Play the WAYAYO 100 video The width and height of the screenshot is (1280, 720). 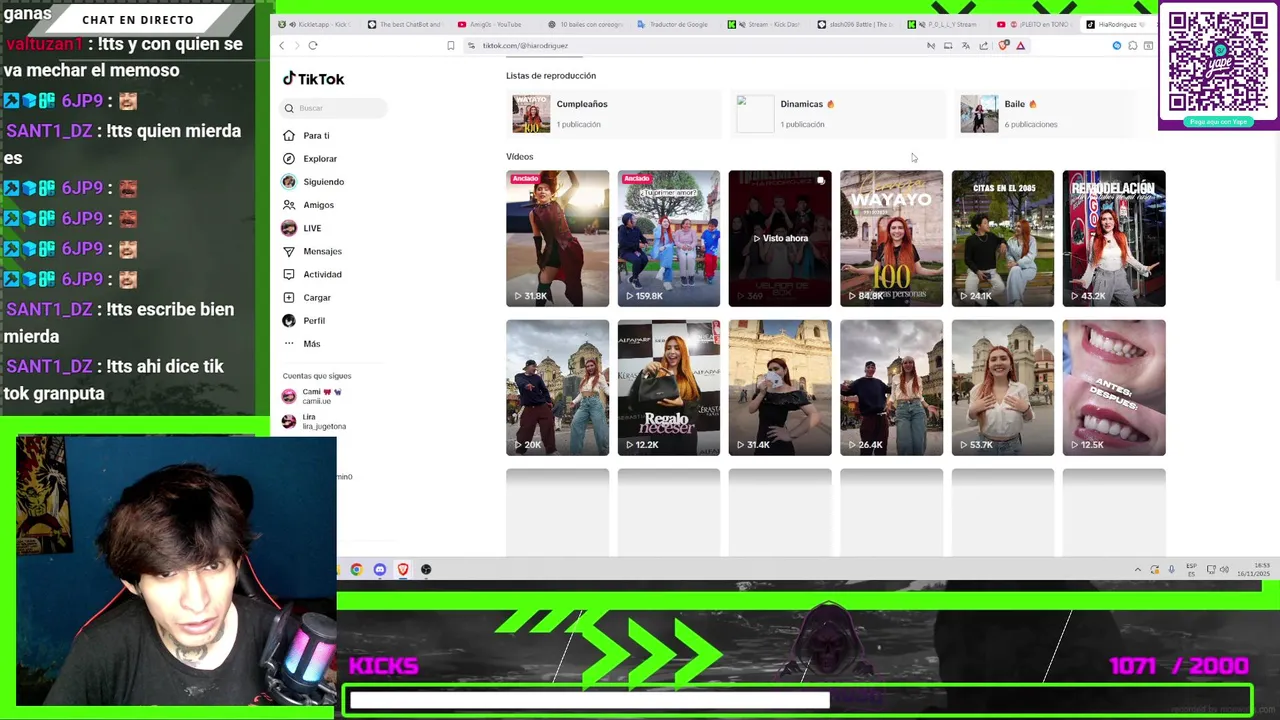891,238
